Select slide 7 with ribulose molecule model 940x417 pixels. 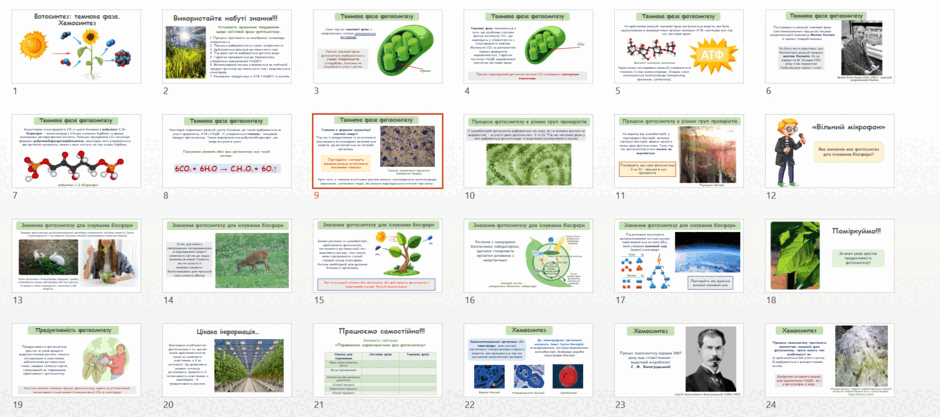coord(76,151)
